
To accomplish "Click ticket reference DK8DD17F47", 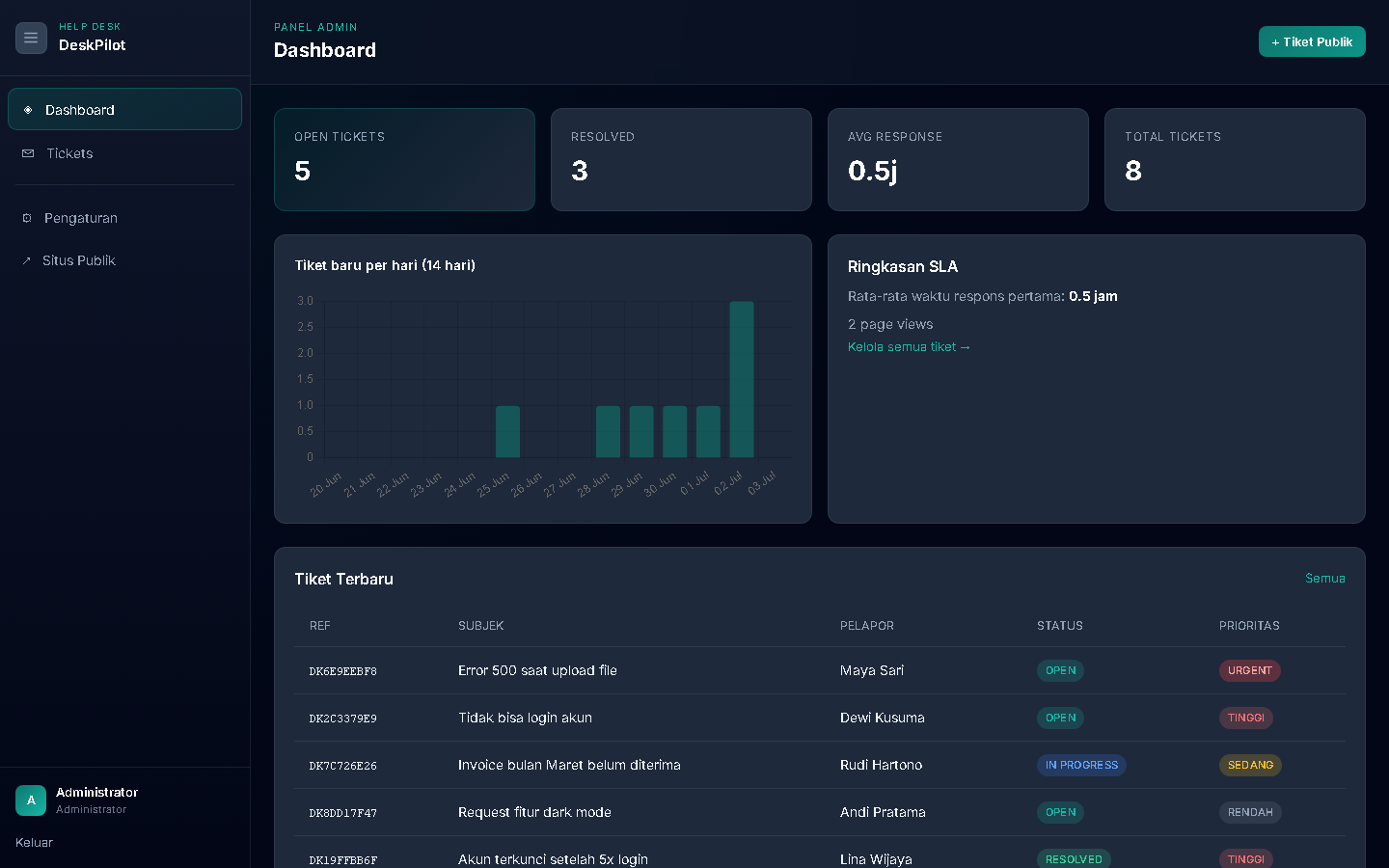I will point(342,813).
